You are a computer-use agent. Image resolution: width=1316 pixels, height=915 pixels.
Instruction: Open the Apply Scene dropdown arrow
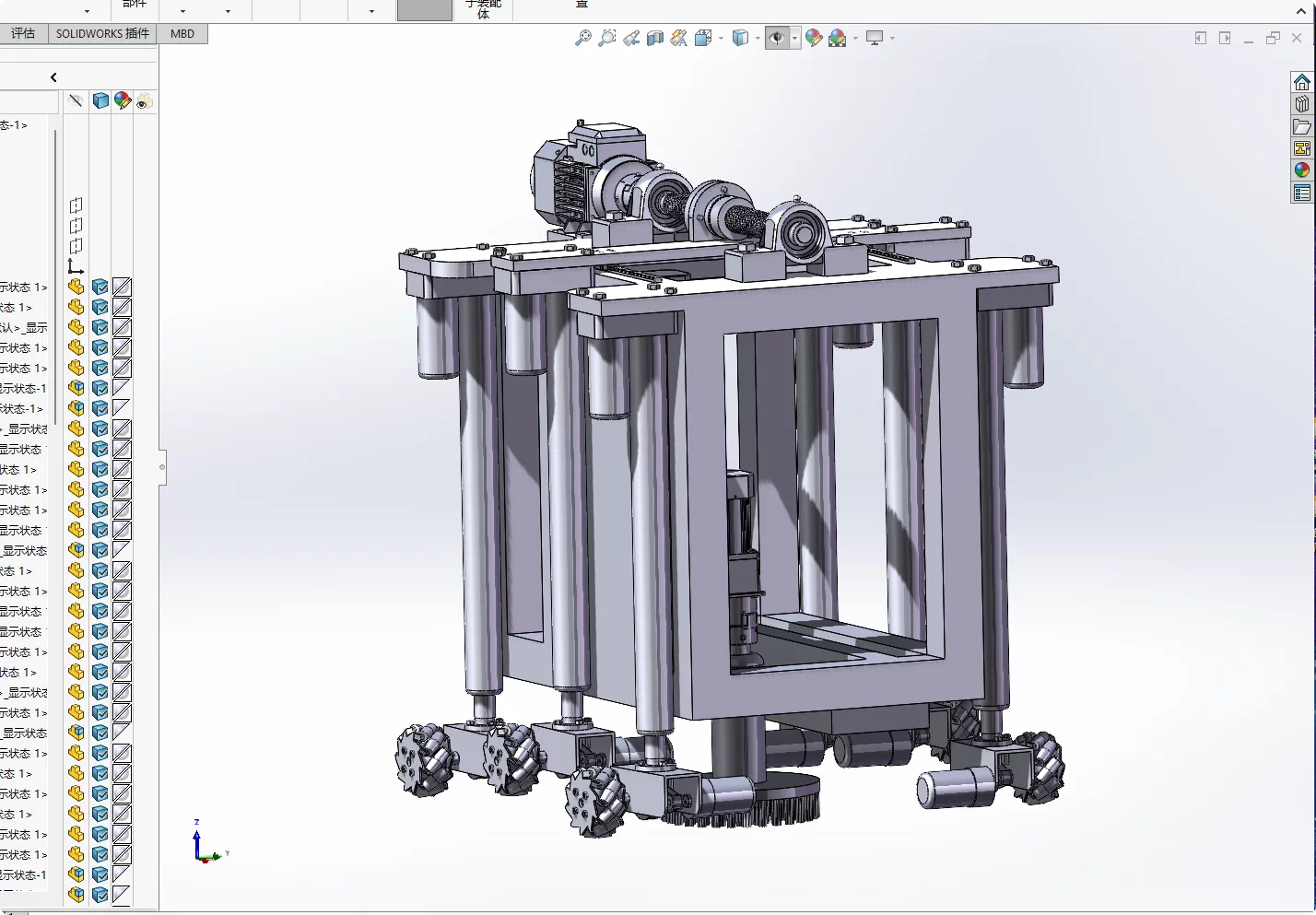pos(855,39)
